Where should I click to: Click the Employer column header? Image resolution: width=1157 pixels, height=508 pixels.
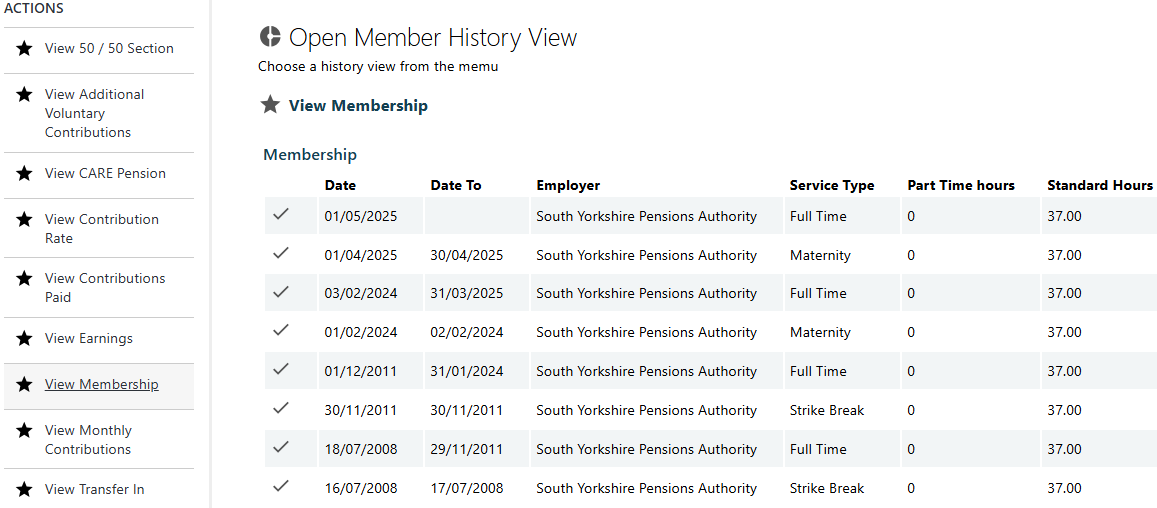[x=568, y=185]
